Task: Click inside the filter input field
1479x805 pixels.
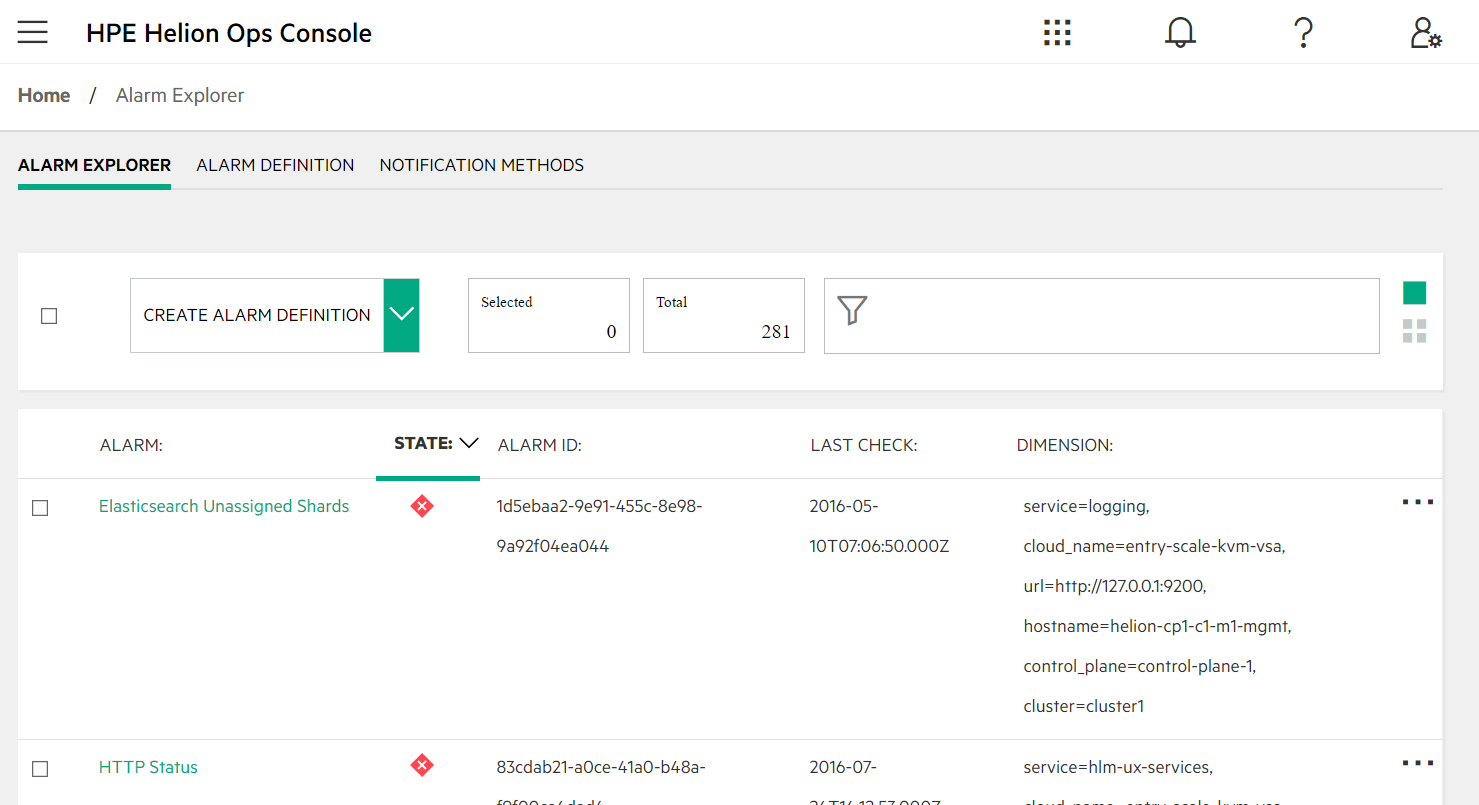Action: coord(1101,315)
